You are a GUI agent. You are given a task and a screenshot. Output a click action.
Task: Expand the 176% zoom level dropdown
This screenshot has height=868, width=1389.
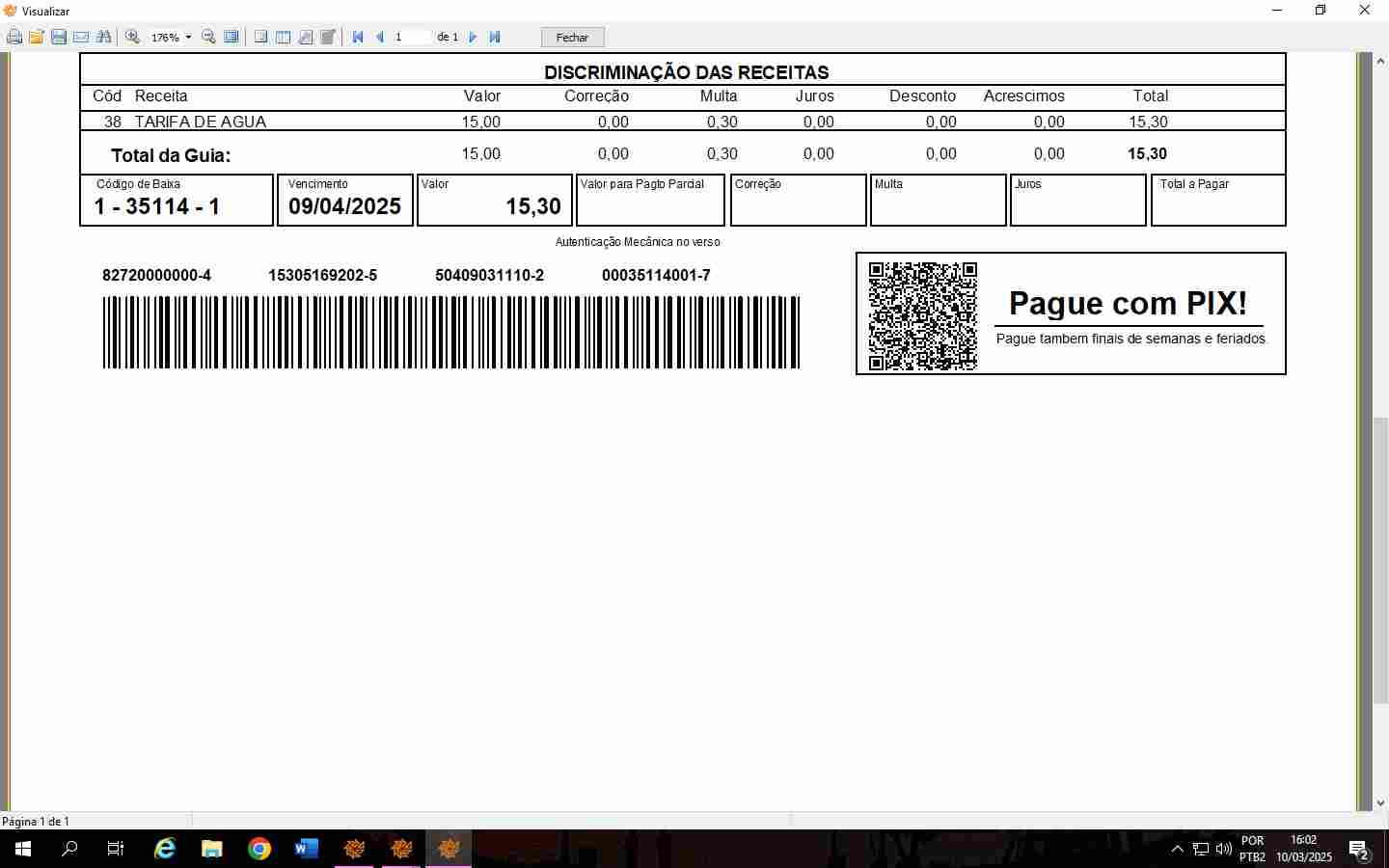[x=188, y=38]
